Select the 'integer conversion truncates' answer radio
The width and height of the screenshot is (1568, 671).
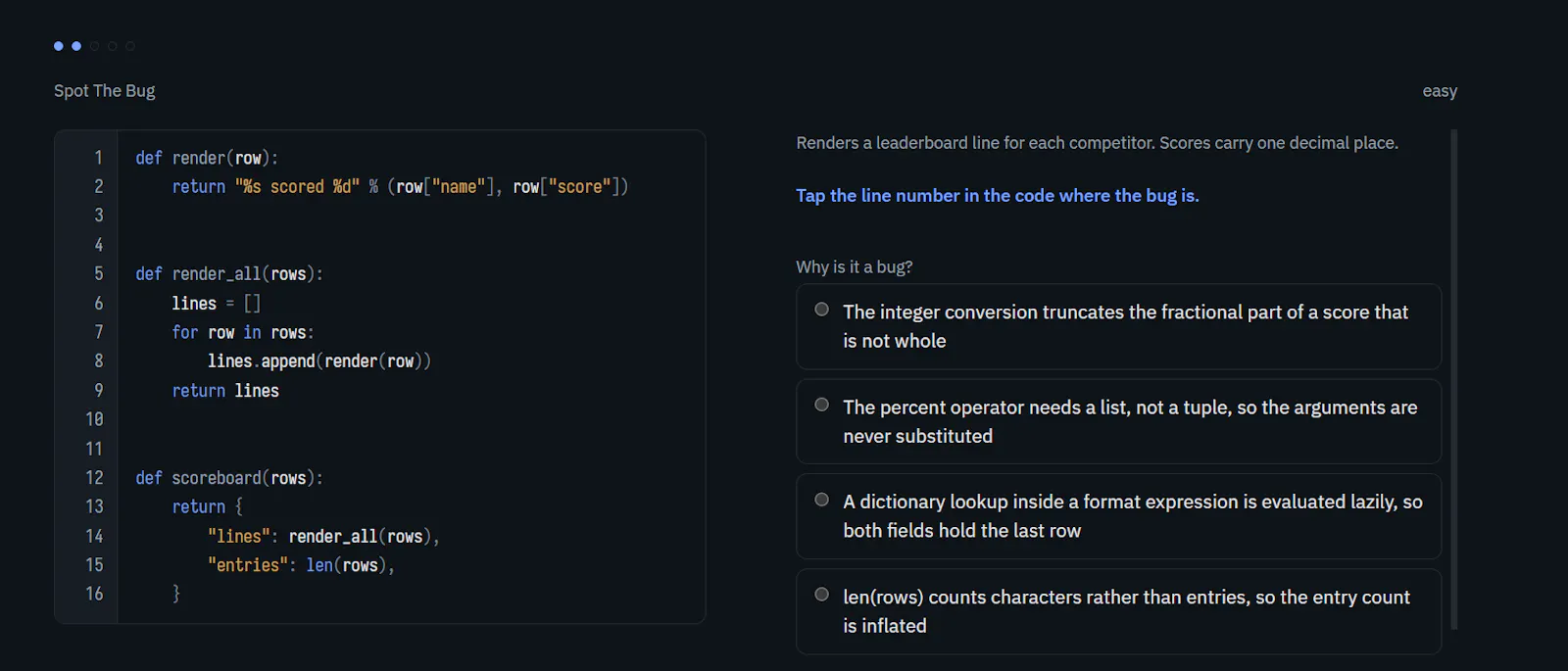pyautogui.click(x=821, y=310)
